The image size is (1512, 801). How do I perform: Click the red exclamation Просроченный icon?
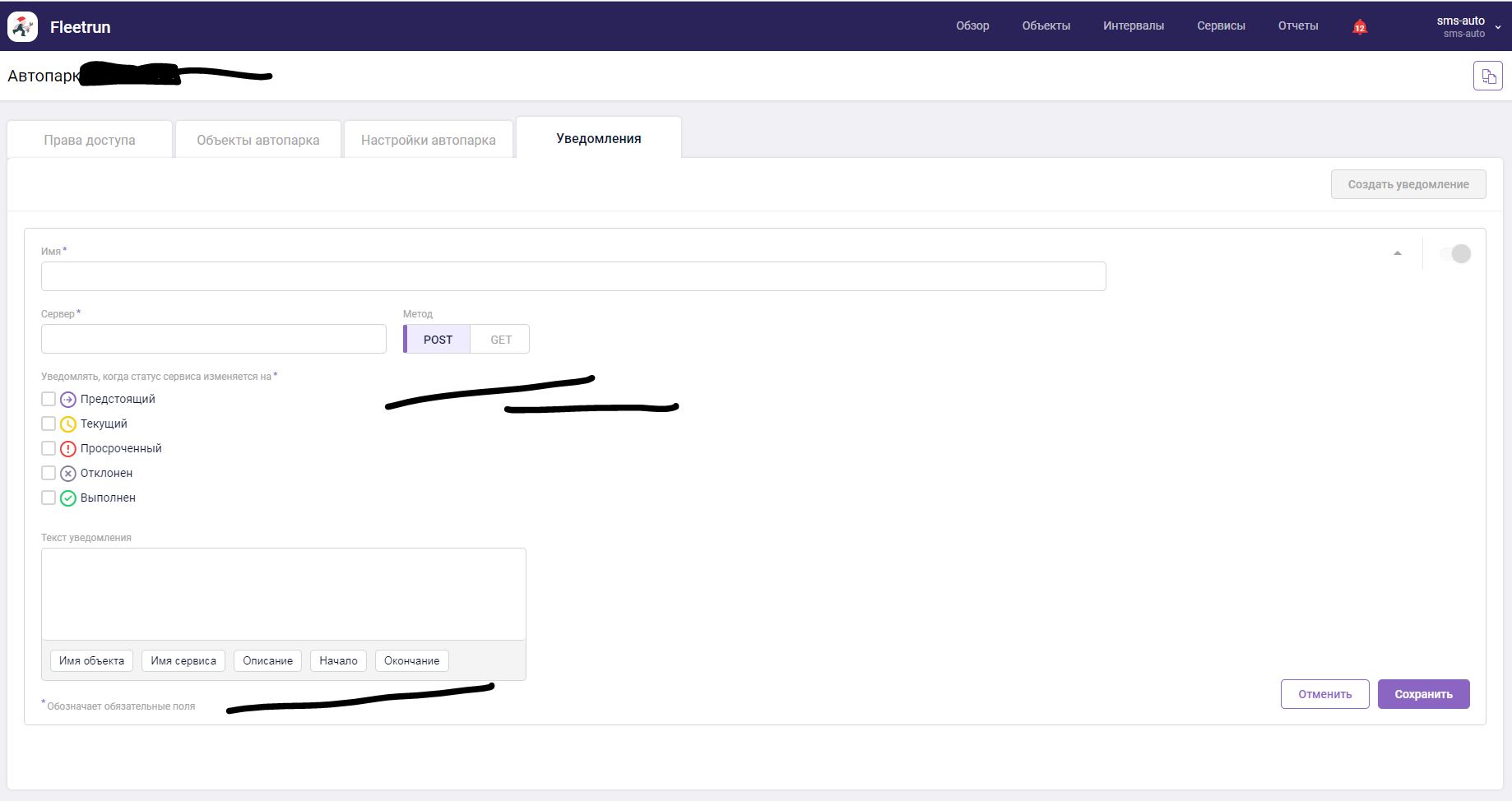(x=68, y=449)
